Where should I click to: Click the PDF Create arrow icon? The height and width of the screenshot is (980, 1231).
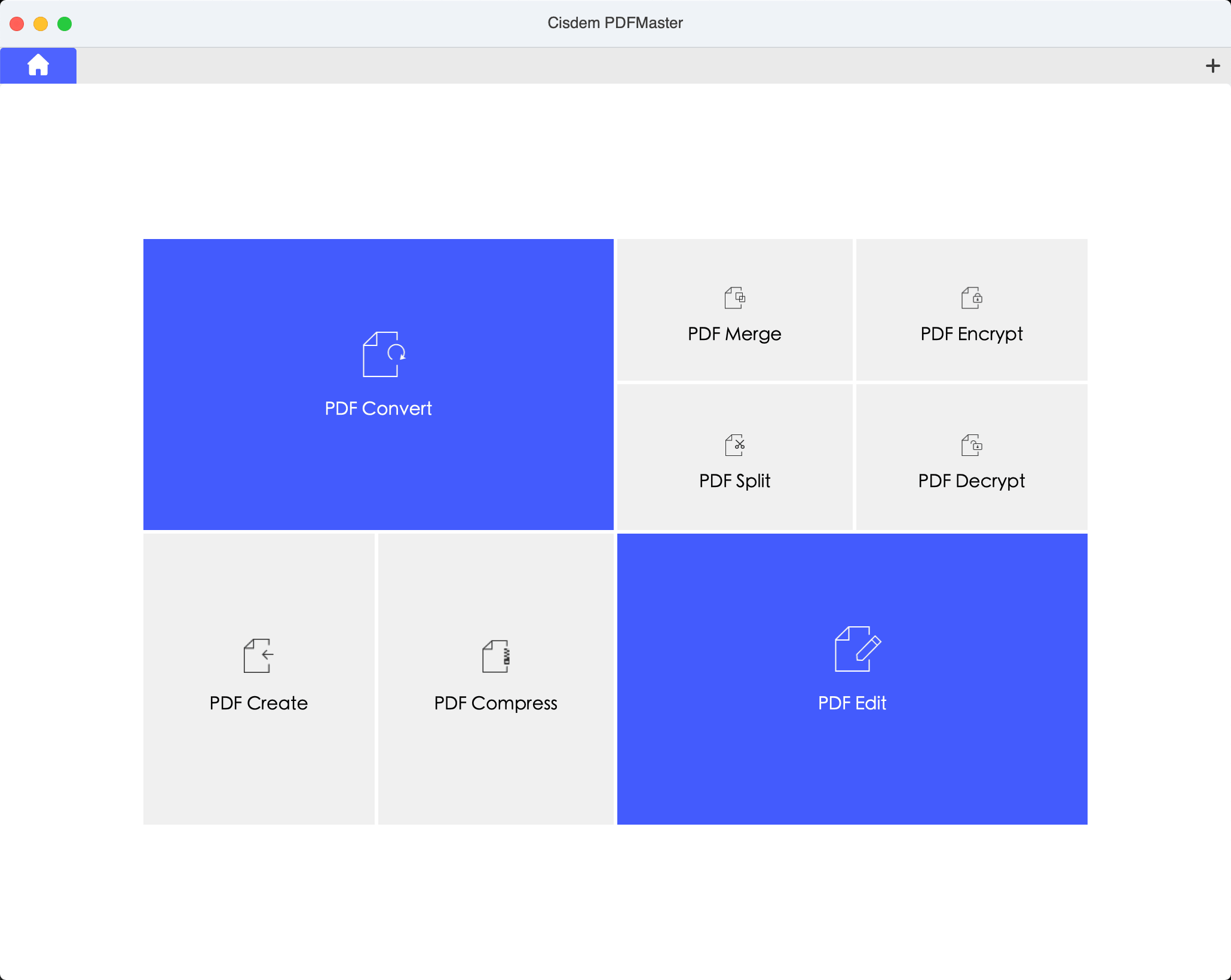coord(259,656)
